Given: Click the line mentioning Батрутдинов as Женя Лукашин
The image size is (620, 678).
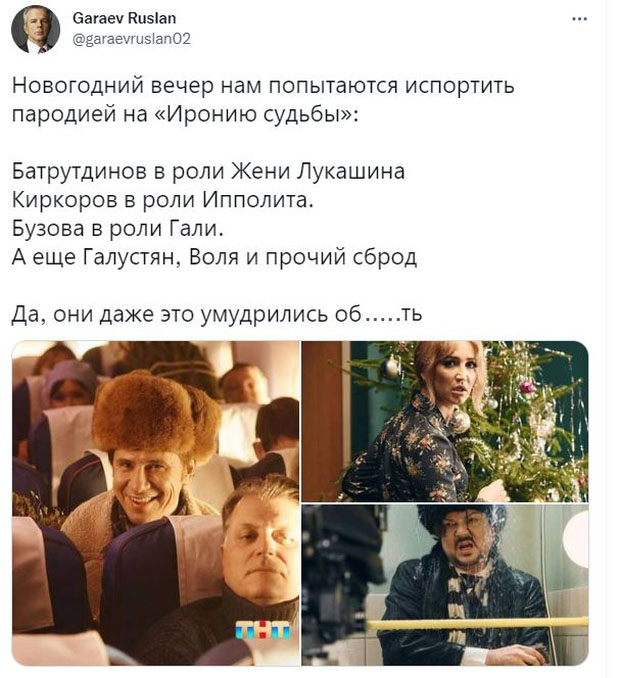Looking at the screenshot, I should (208, 171).
